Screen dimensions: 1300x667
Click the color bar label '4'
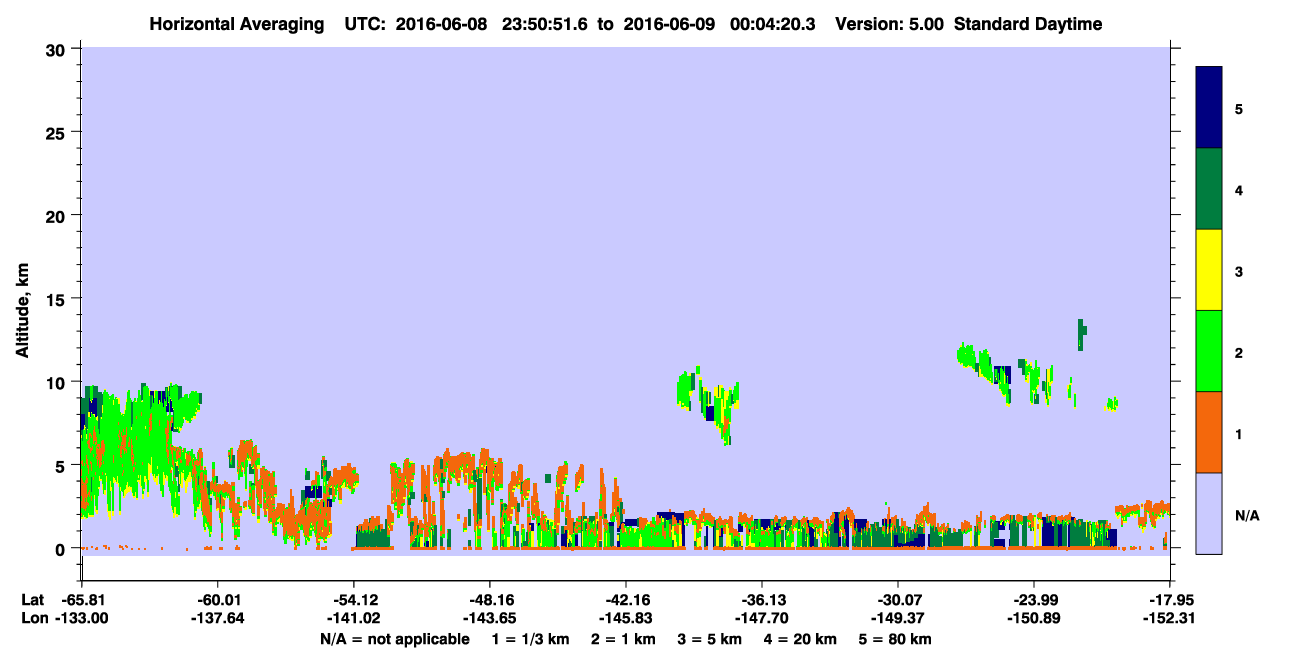click(x=1239, y=190)
